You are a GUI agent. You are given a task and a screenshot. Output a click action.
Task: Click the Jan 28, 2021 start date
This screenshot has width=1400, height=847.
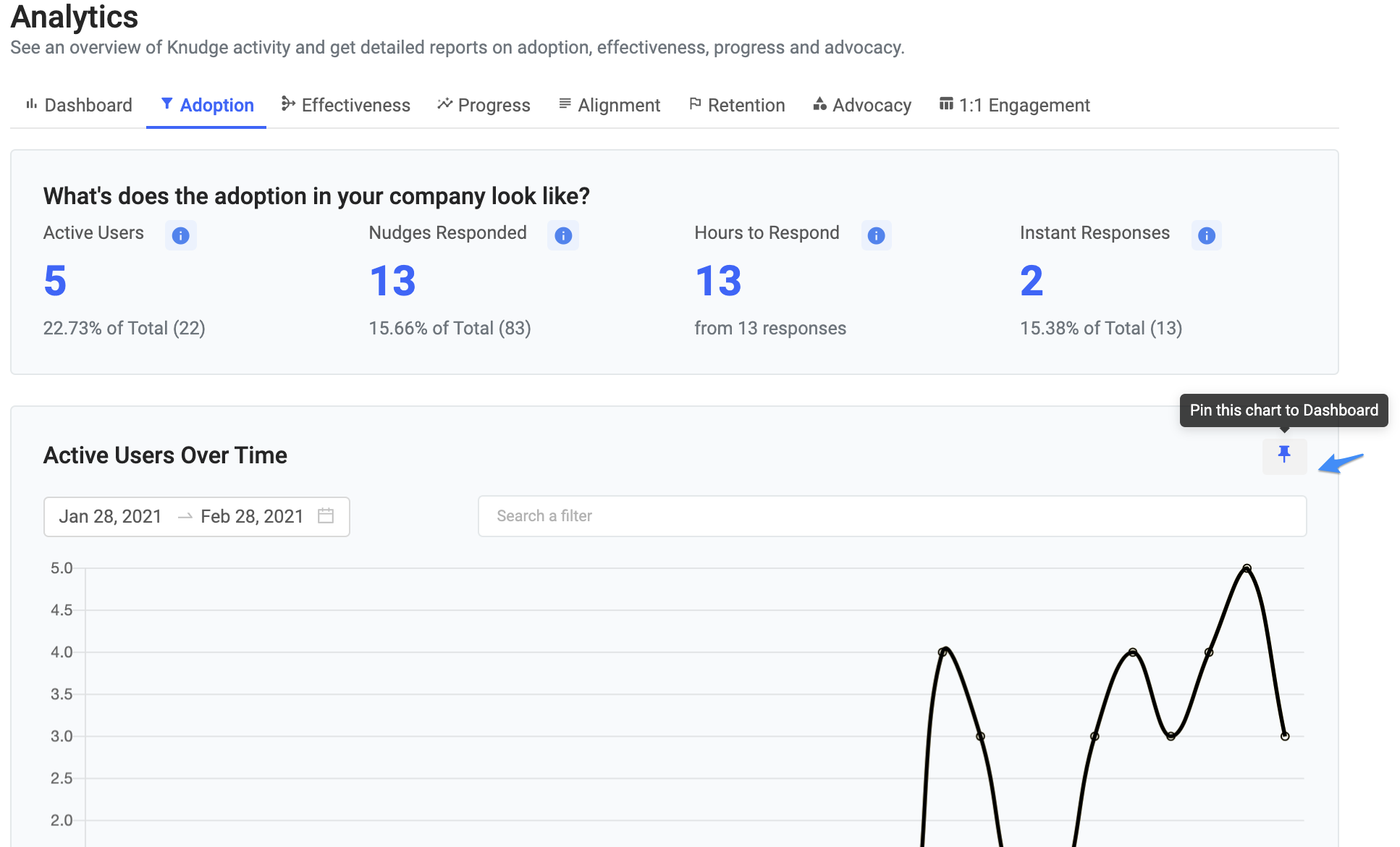click(x=110, y=516)
